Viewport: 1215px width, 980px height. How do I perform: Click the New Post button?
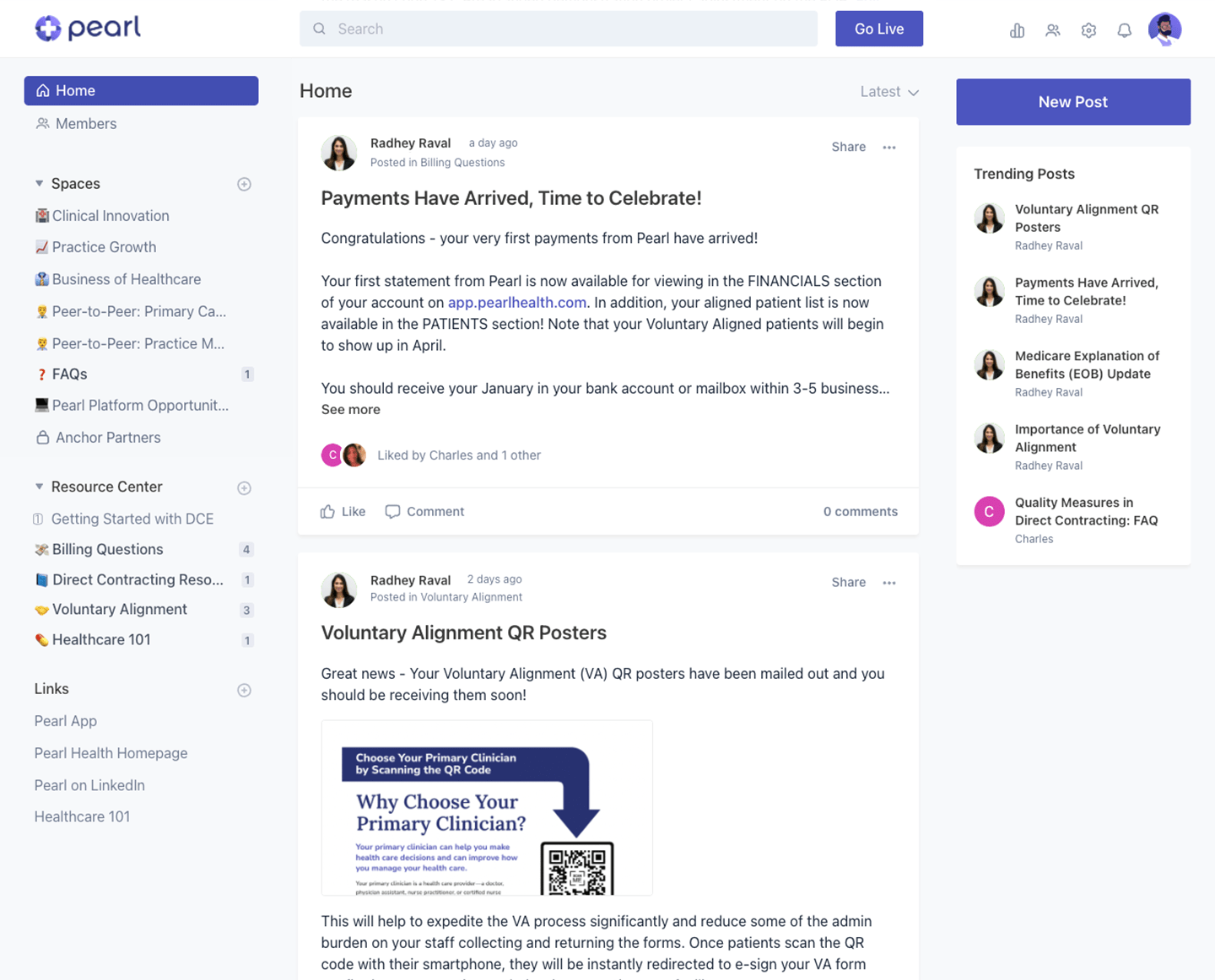click(x=1072, y=101)
